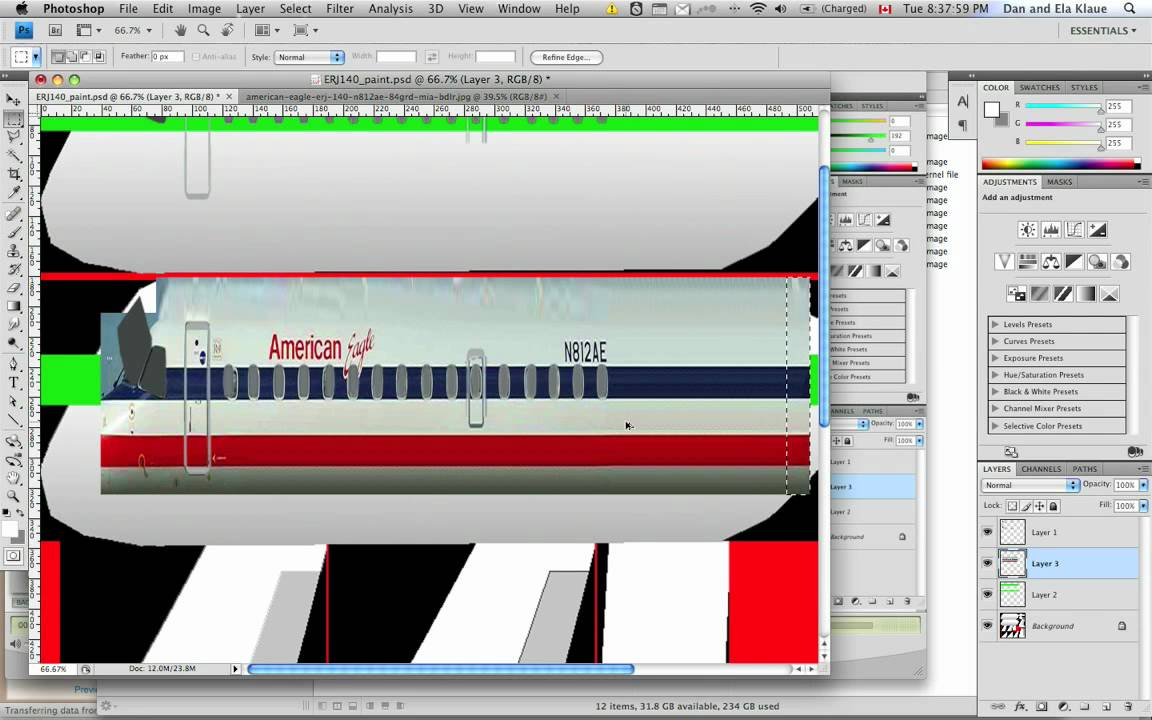Toggle lock all
1152x720 pixels.
pos(1054,506)
